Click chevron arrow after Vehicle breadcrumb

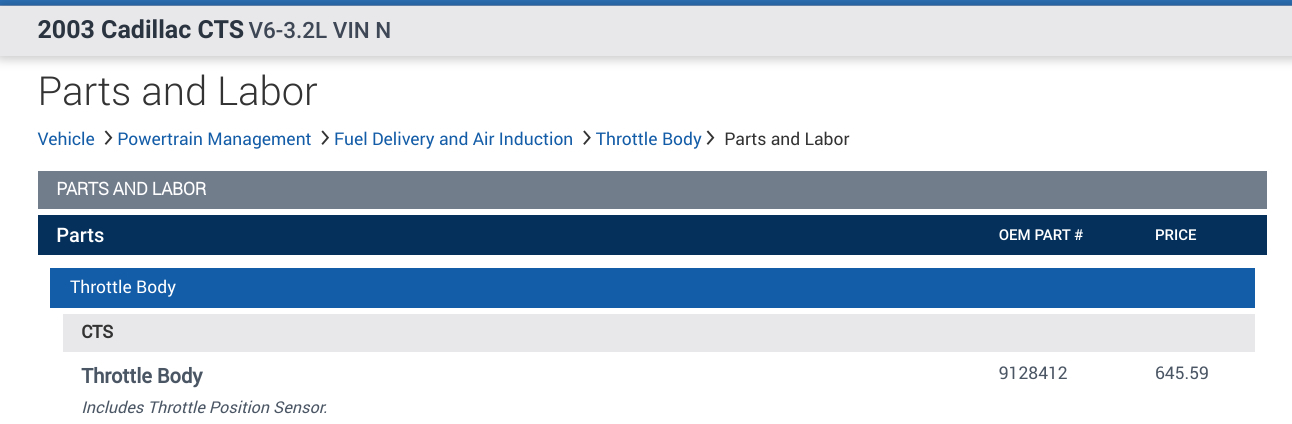pyautogui.click(x=107, y=139)
